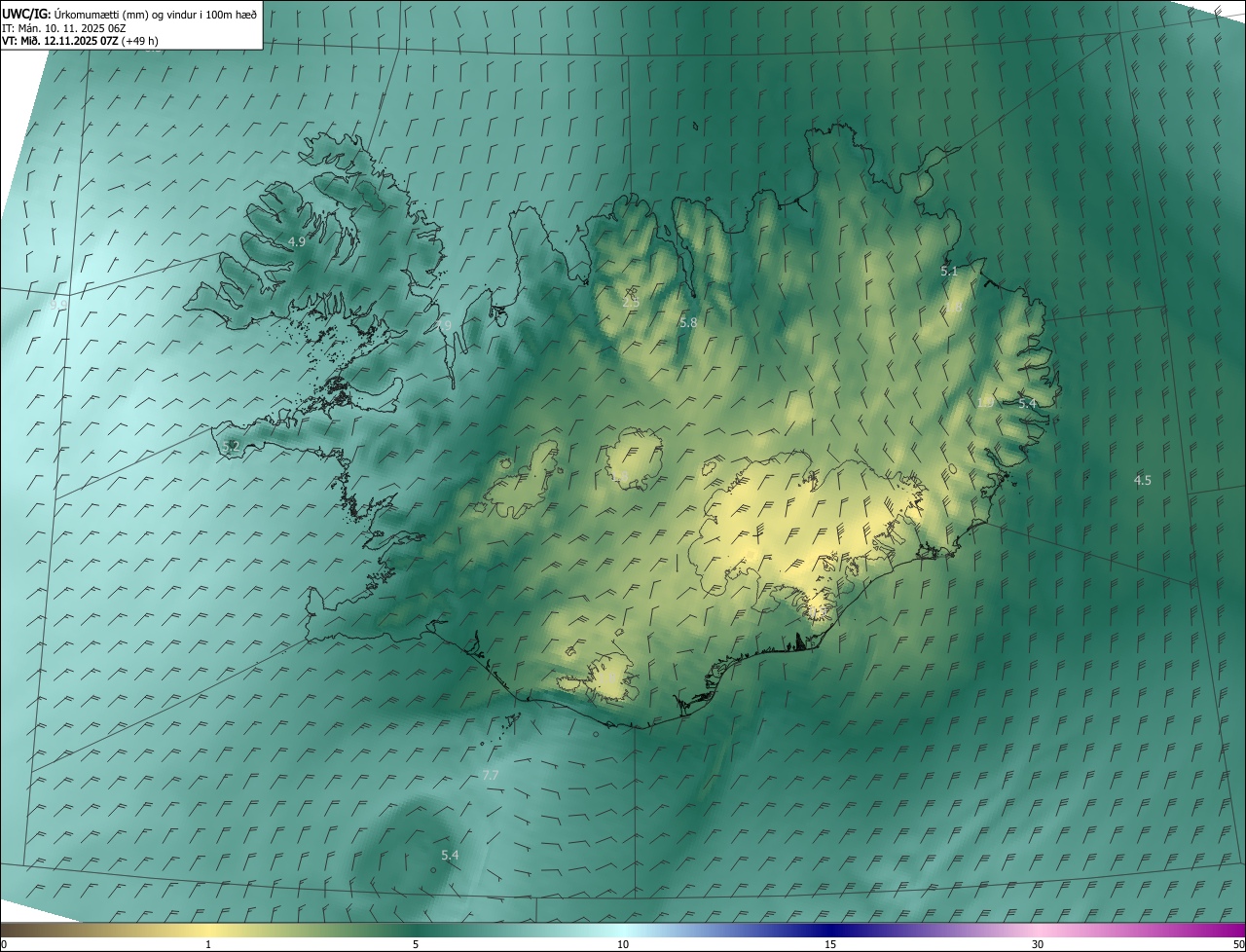1246x952 pixels.
Task: Click the title "Úrkomumætti (mm) og vindur í 100m hæð"
Action: [155, 14]
